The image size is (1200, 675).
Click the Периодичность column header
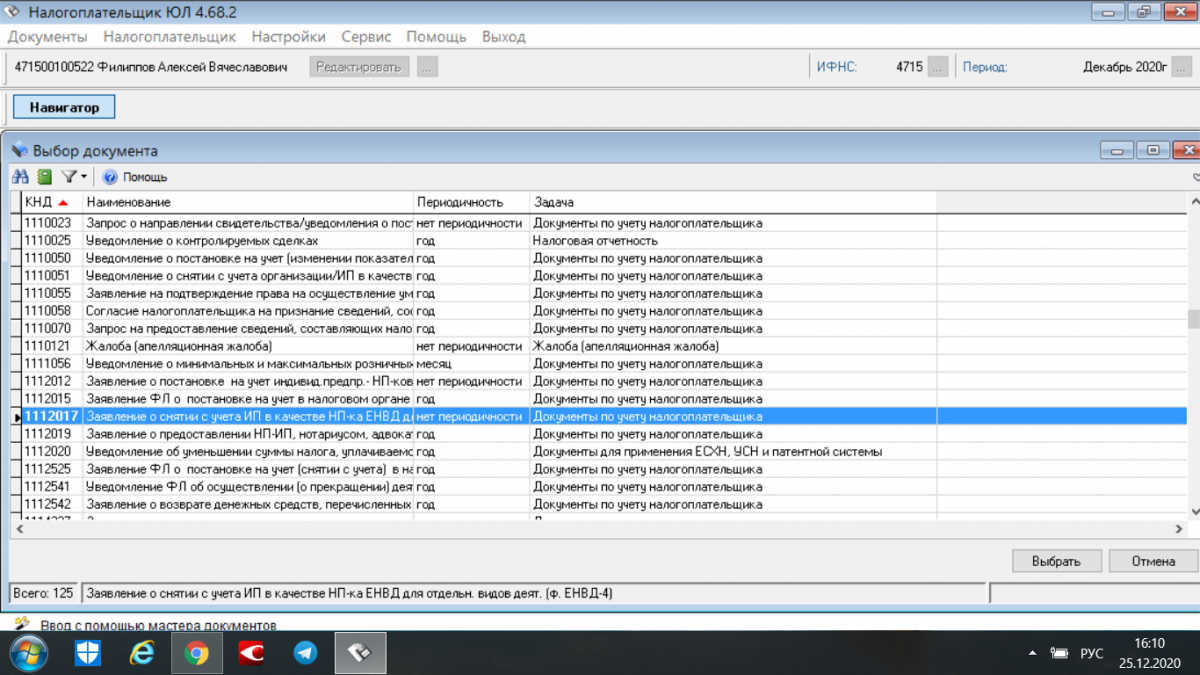click(470, 202)
